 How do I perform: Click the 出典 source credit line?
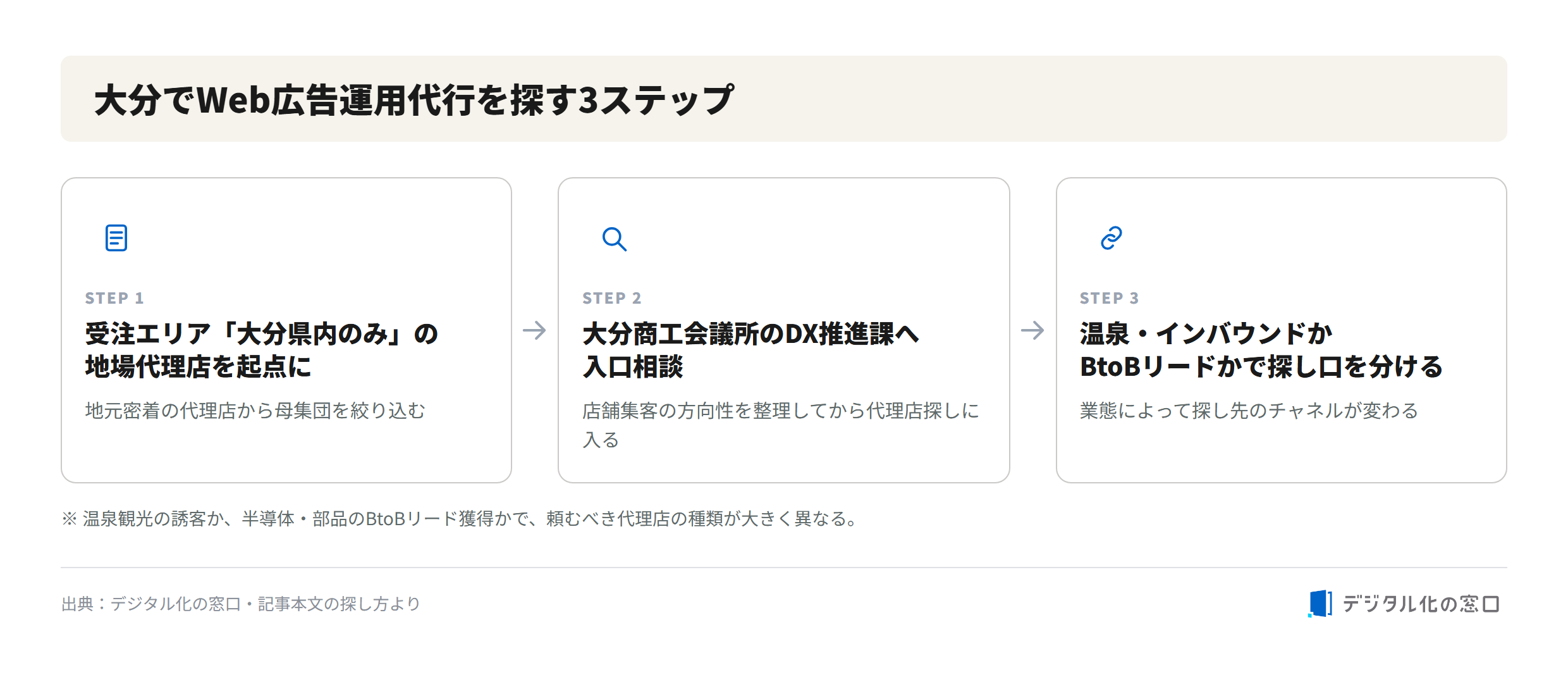(241, 604)
